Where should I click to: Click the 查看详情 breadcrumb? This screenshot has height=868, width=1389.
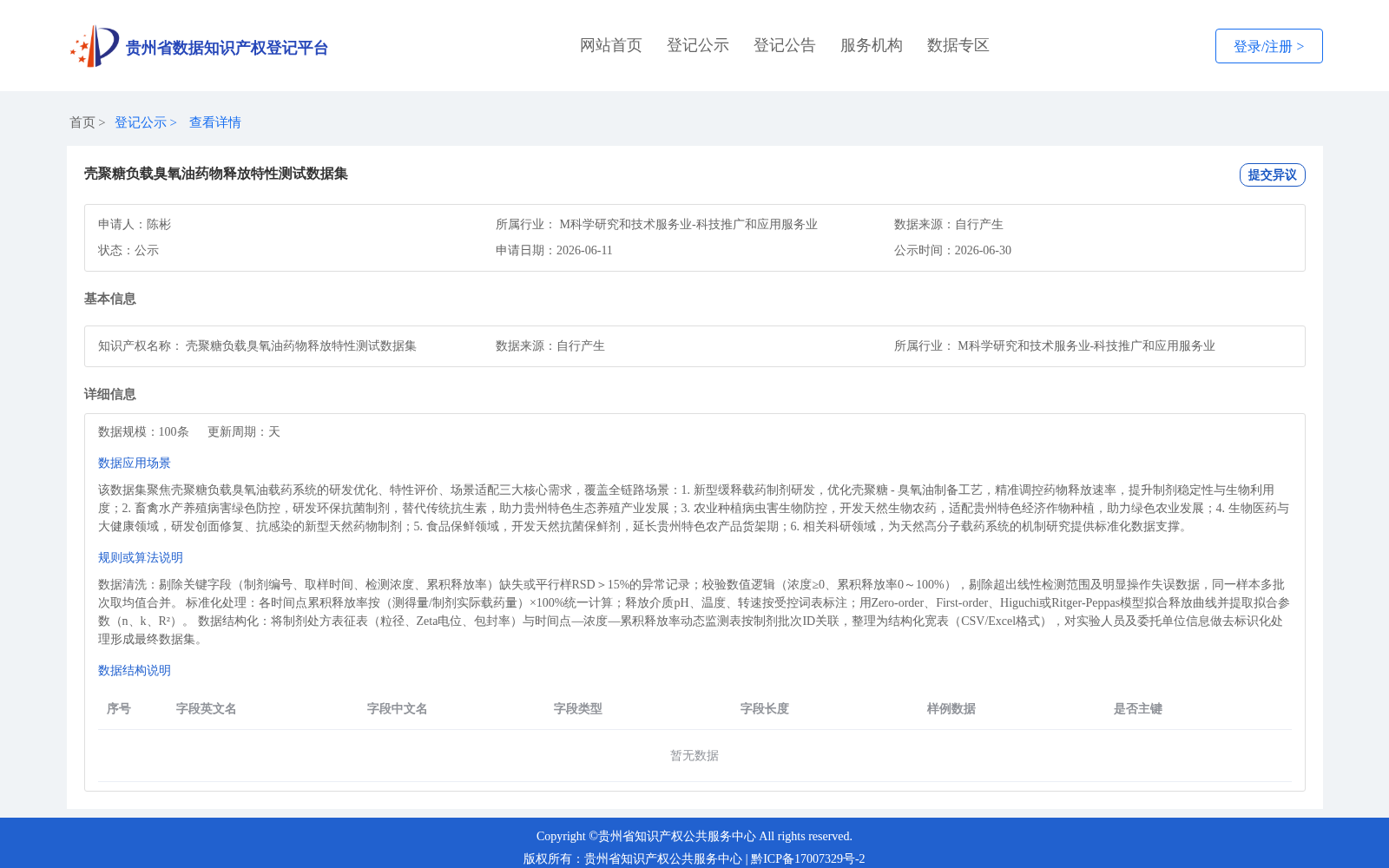tap(215, 122)
